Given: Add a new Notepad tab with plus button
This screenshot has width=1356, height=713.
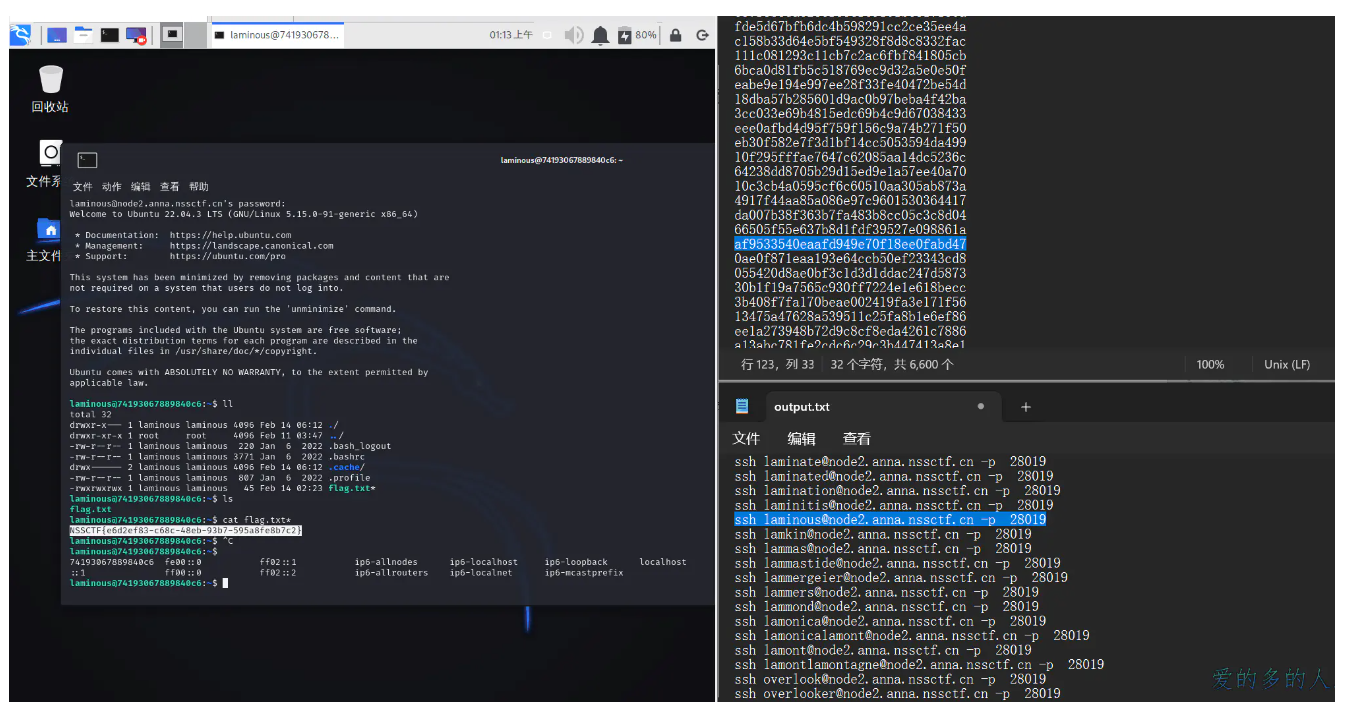Looking at the screenshot, I should [x=1025, y=407].
